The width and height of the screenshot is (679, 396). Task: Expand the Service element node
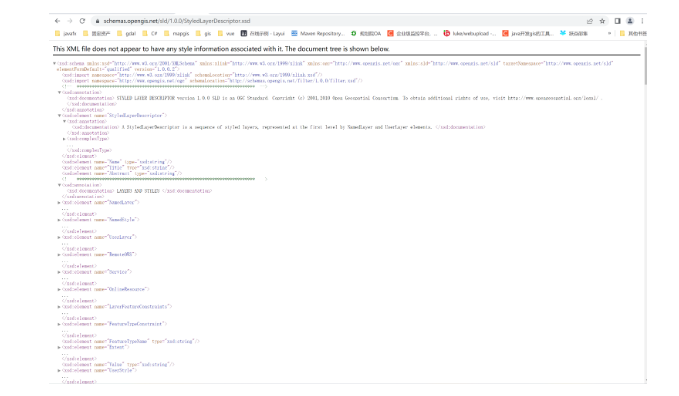[x=59, y=272]
